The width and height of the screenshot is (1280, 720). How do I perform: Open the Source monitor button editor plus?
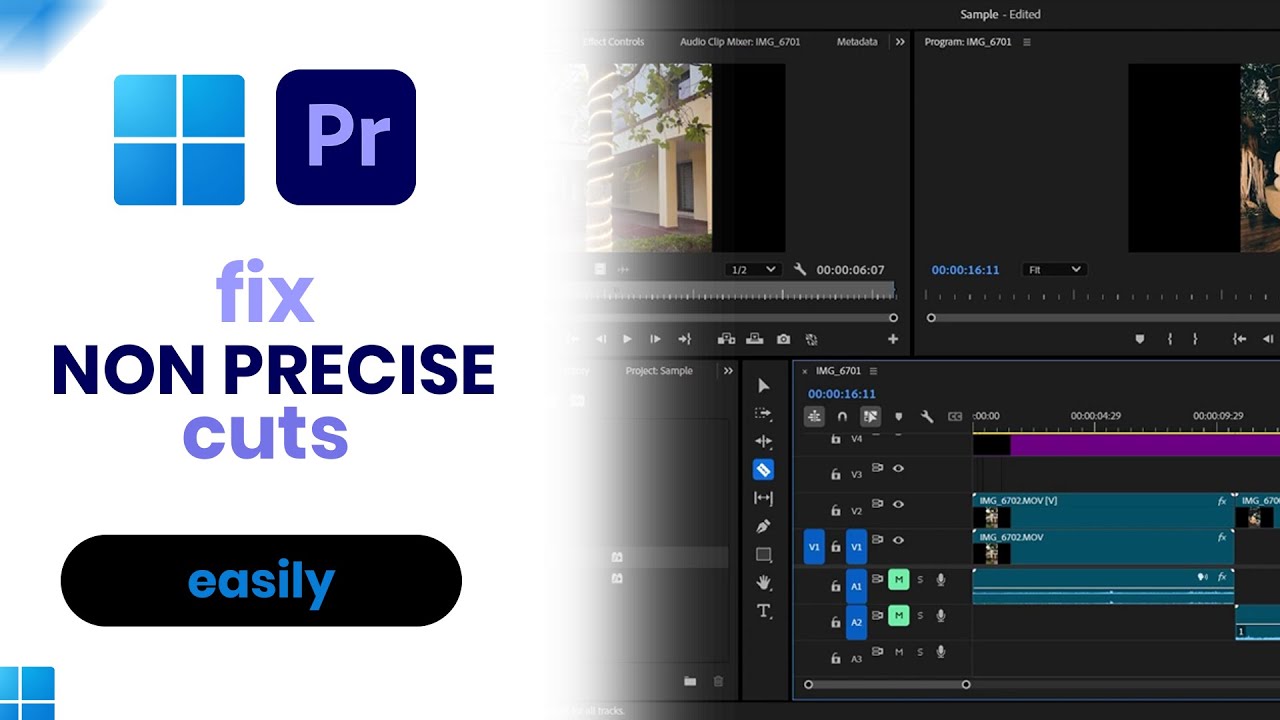pyautogui.click(x=893, y=339)
